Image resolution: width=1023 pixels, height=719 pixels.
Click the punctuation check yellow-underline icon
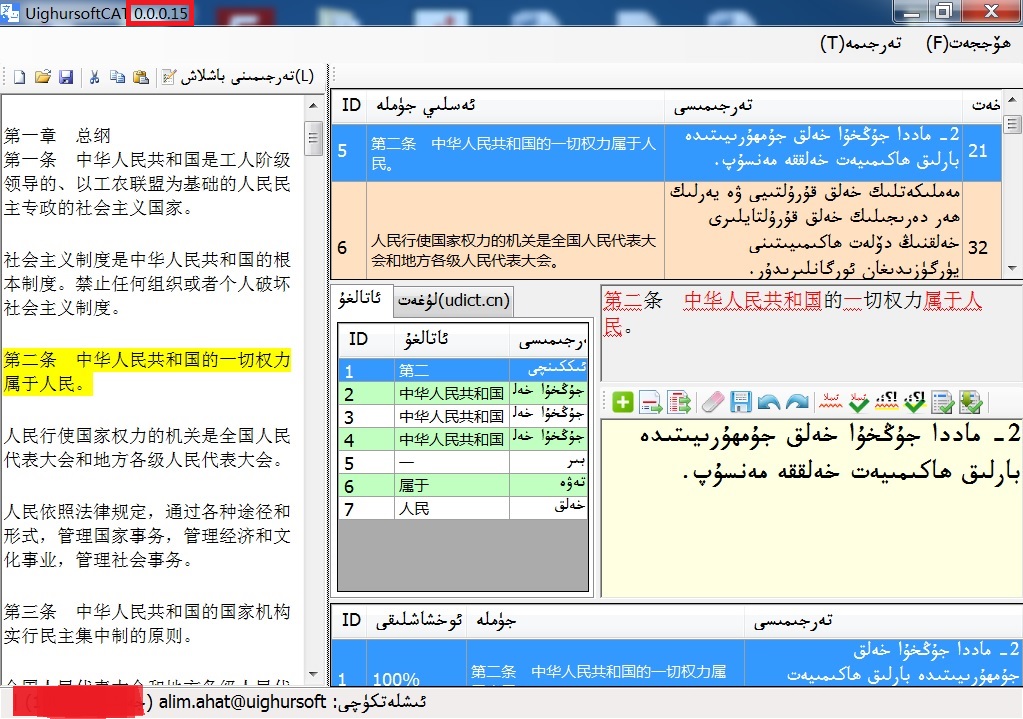[x=887, y=402]
